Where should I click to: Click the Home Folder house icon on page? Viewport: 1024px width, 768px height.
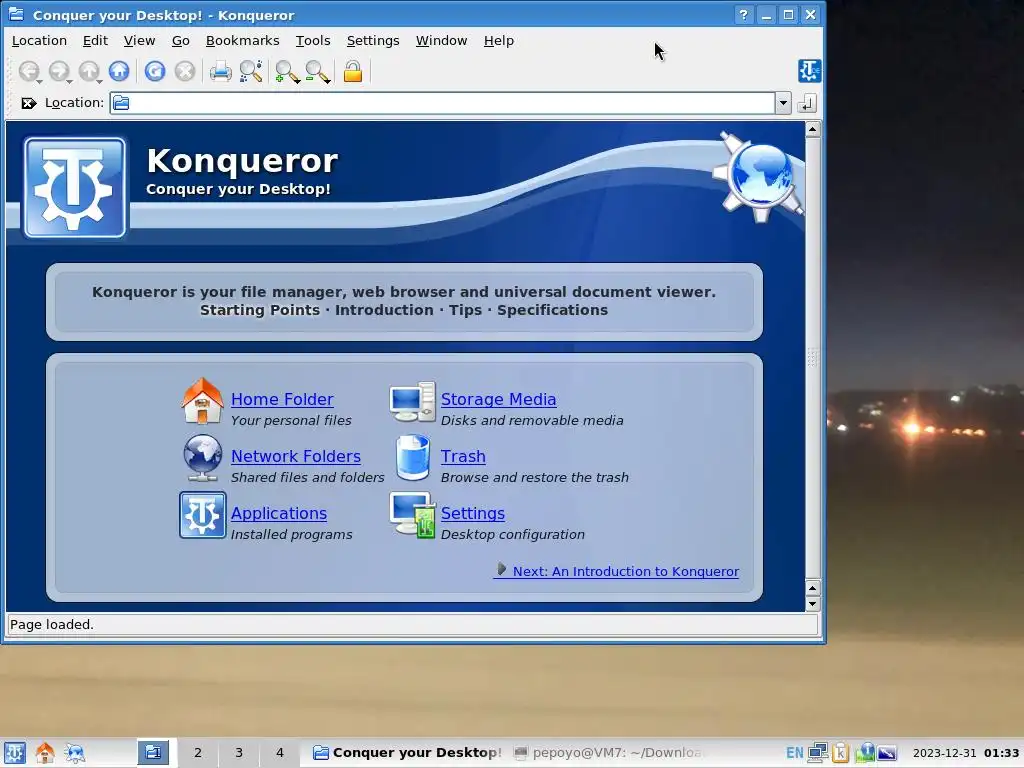(202, 401)
